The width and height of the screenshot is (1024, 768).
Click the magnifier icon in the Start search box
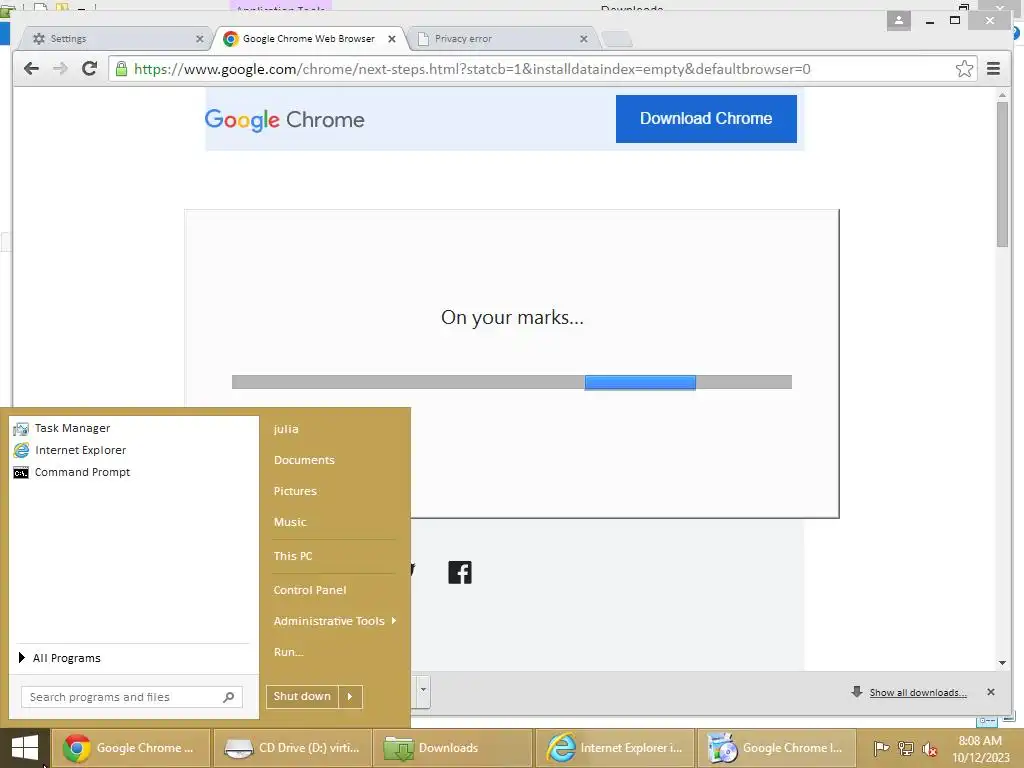pos(229,697)
